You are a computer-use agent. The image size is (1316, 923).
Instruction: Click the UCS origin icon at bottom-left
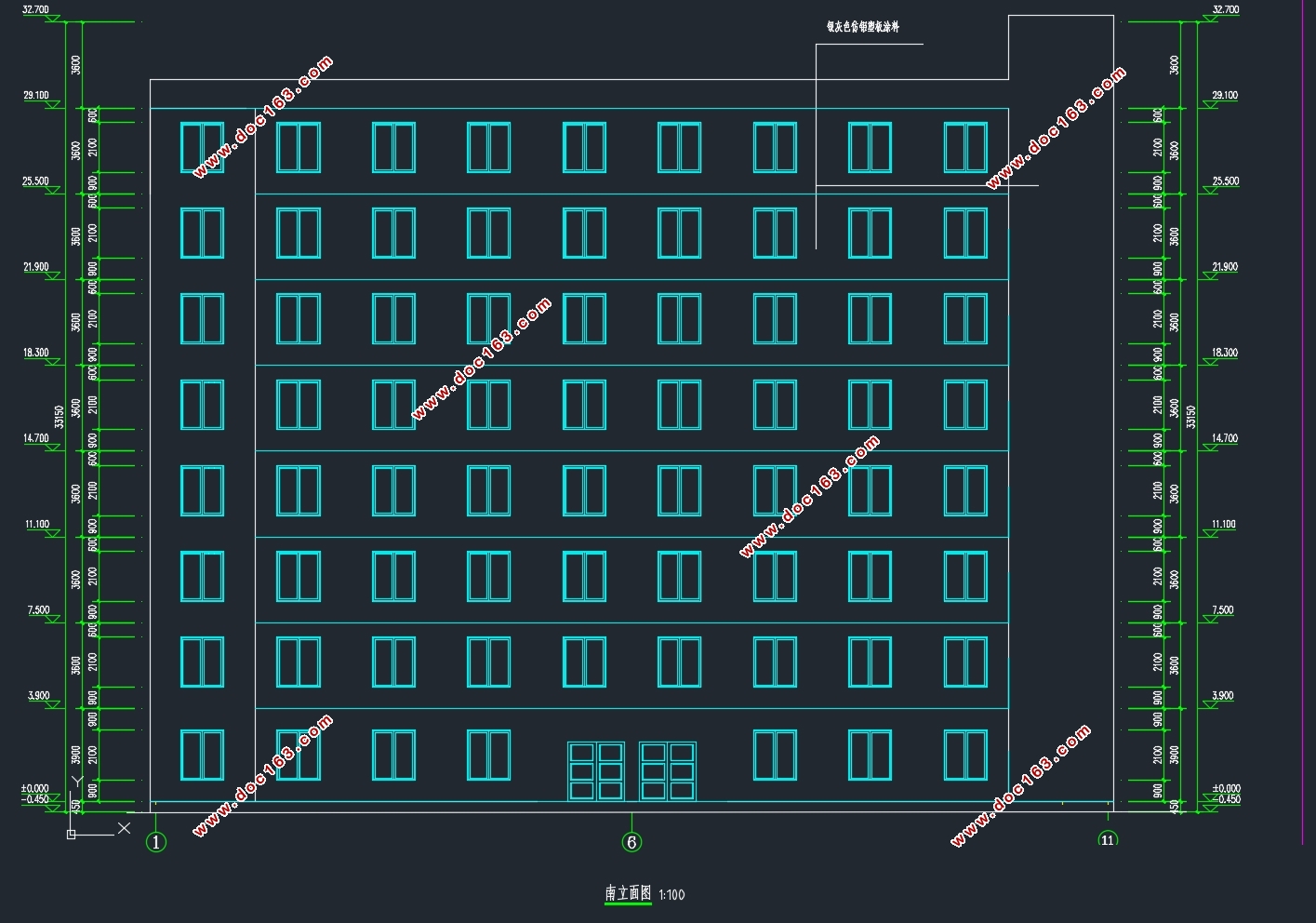pos(72,834)
